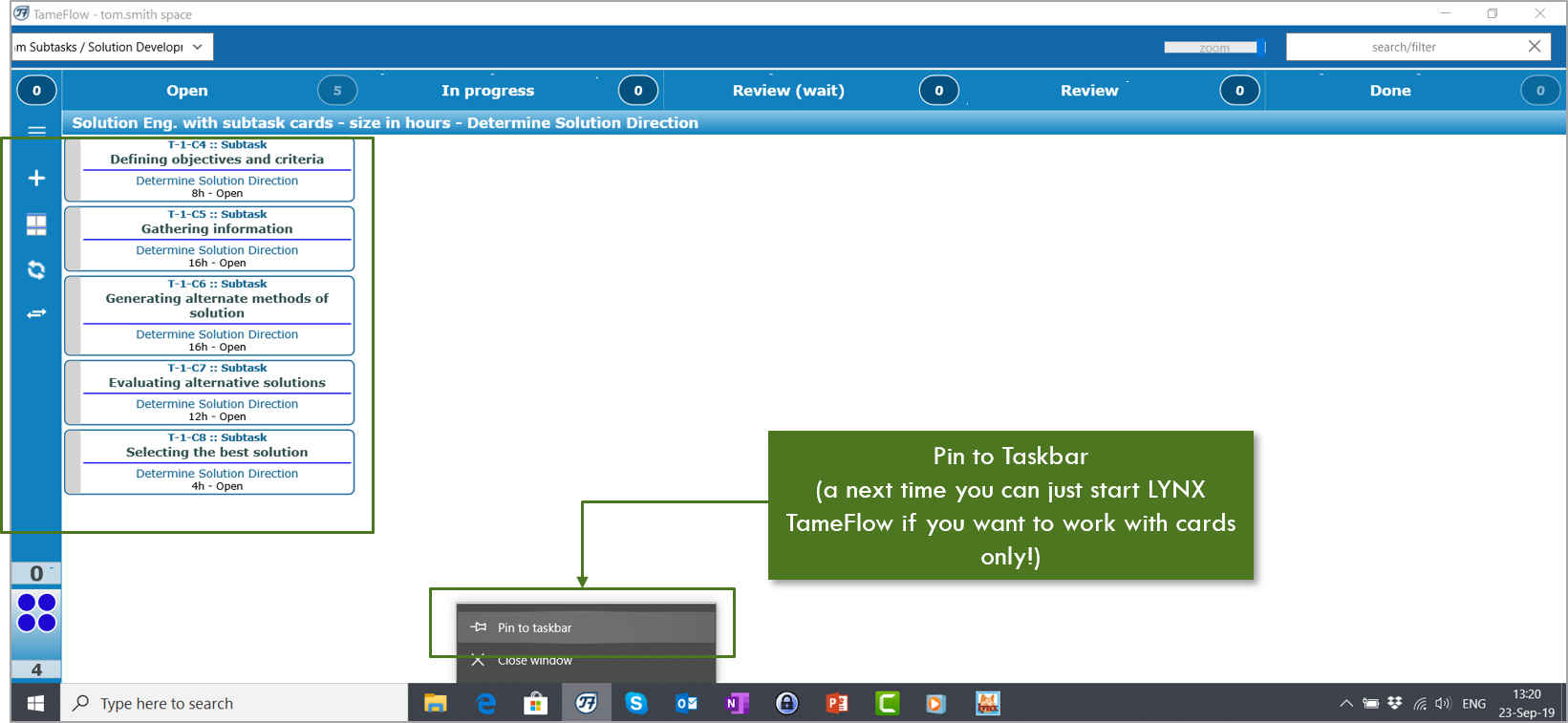Viewport: 1568px width, 723px height.
Task: Open Outlook from the taskbar
Action: tap(687, 704)
